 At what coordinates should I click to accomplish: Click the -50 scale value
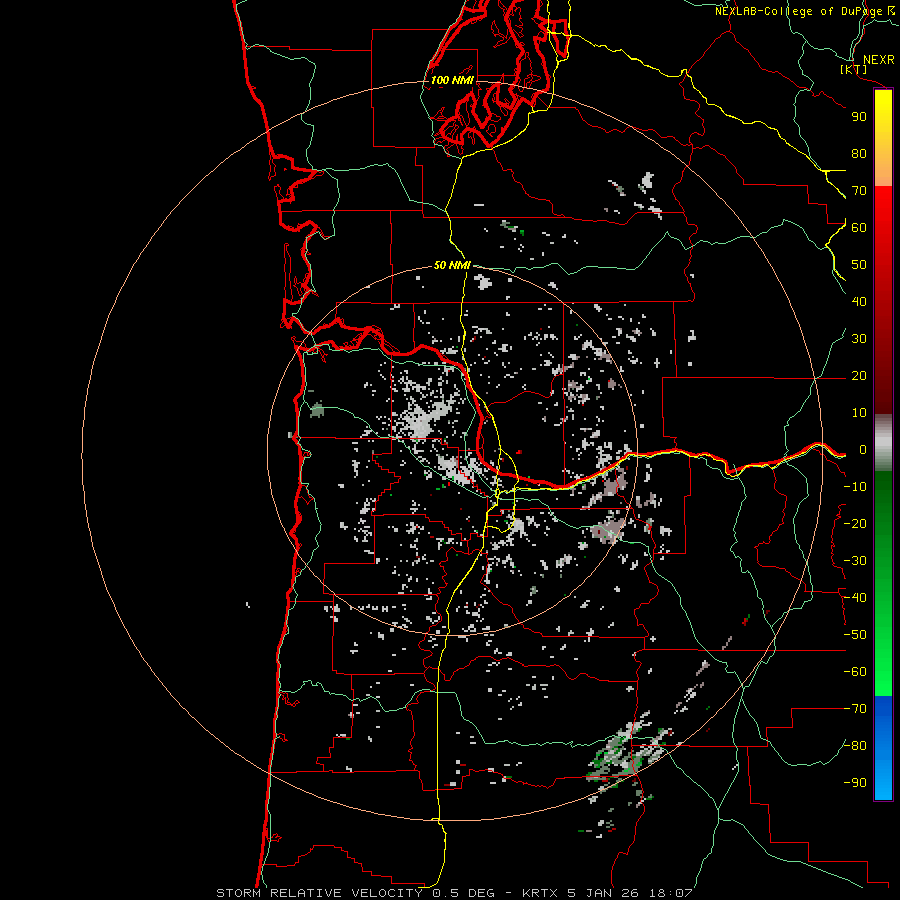[x=855, y=635]
